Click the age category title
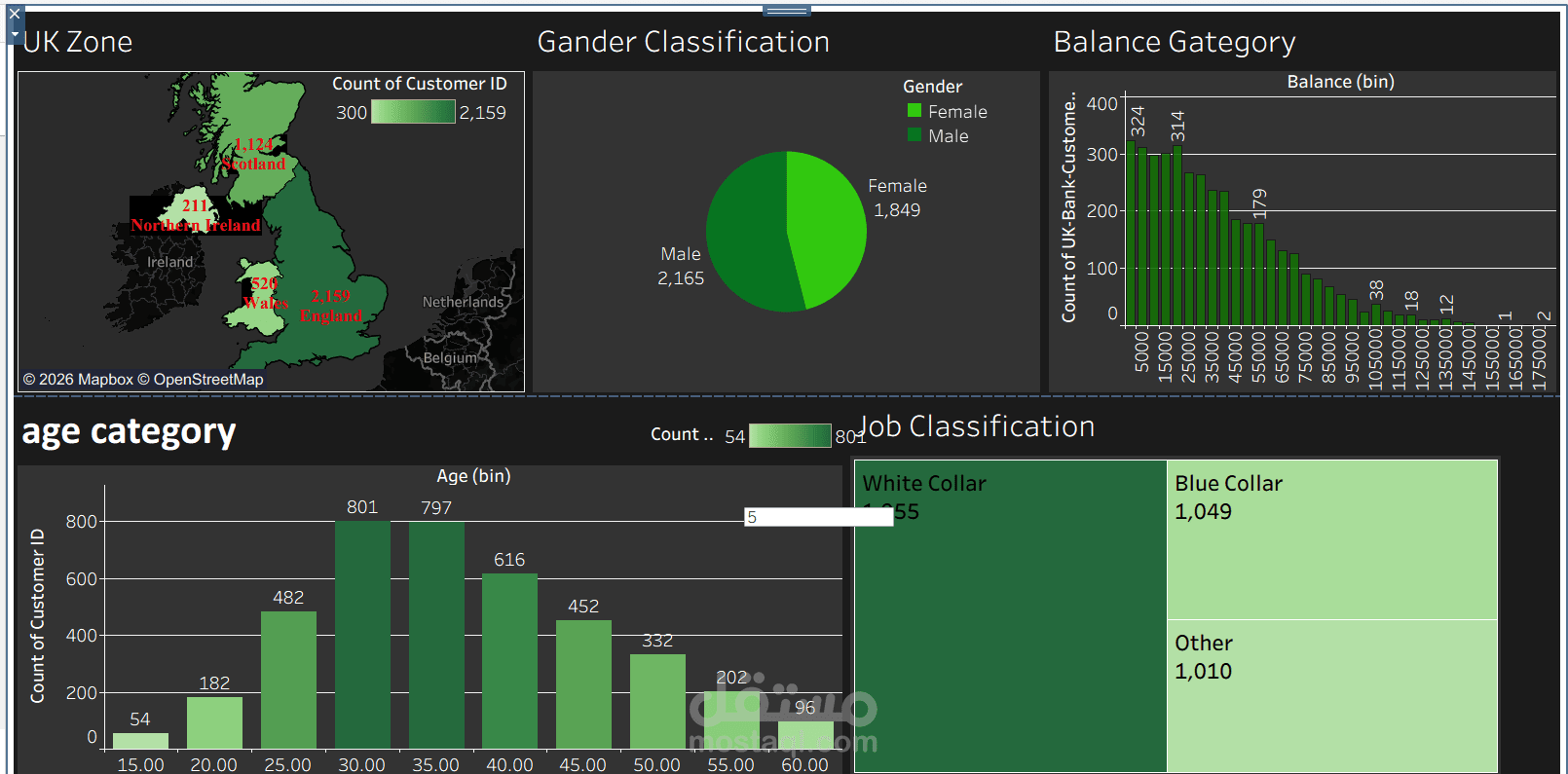Screen dimensions: 1568x774 coord(129,431)
